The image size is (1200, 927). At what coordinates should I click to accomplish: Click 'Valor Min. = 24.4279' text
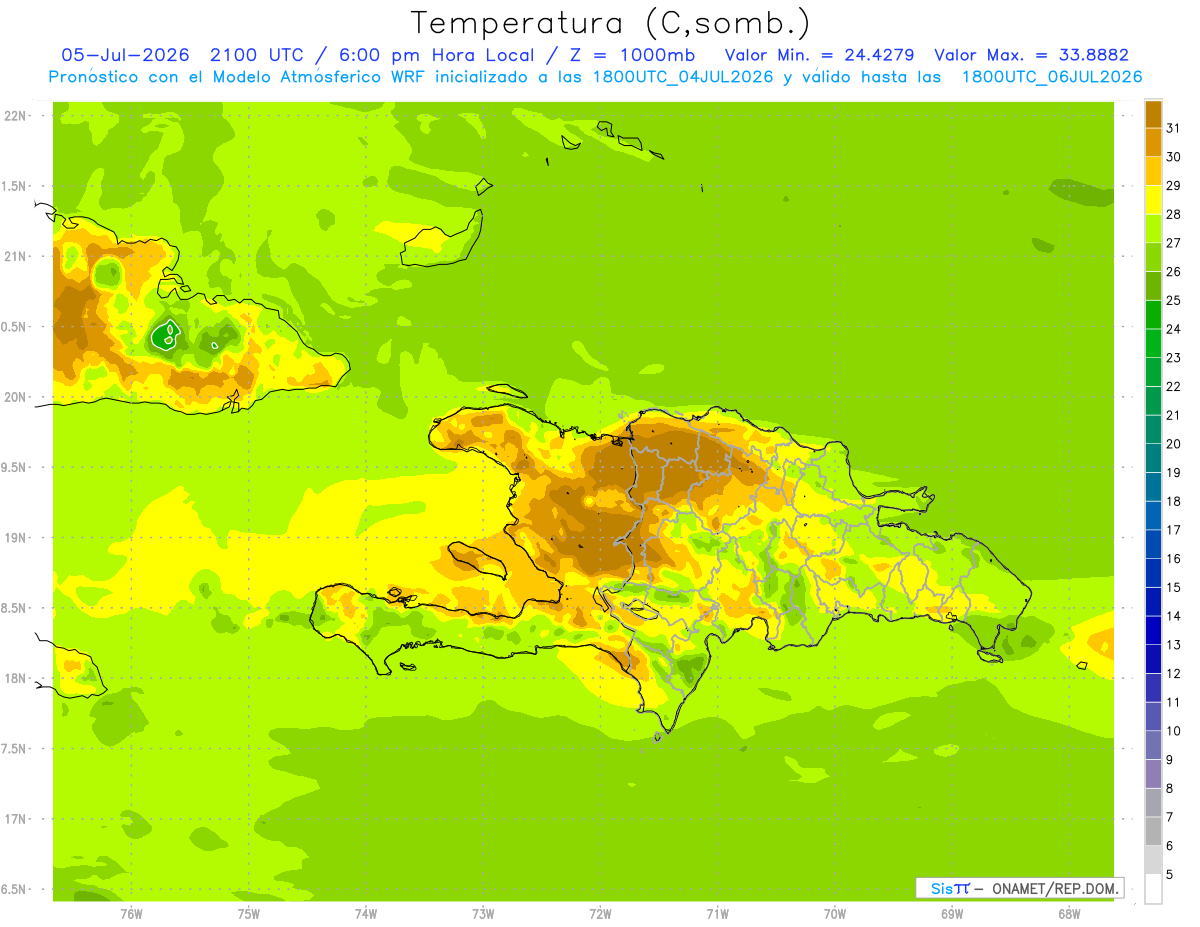820,55
